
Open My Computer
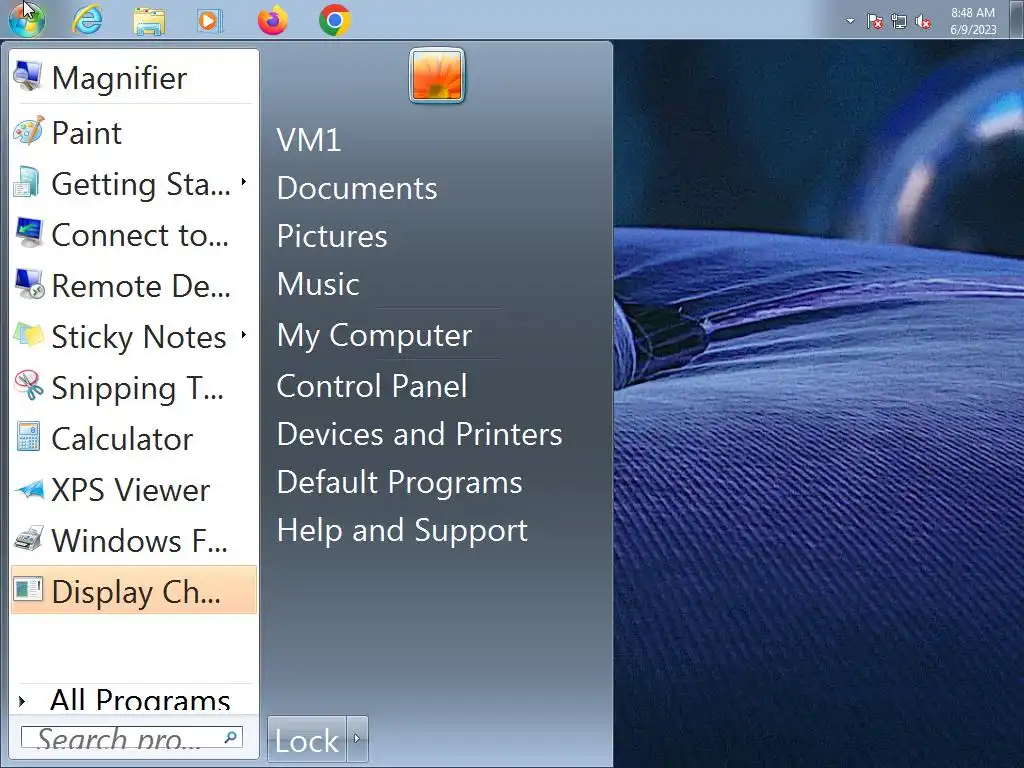coord(374,336)
